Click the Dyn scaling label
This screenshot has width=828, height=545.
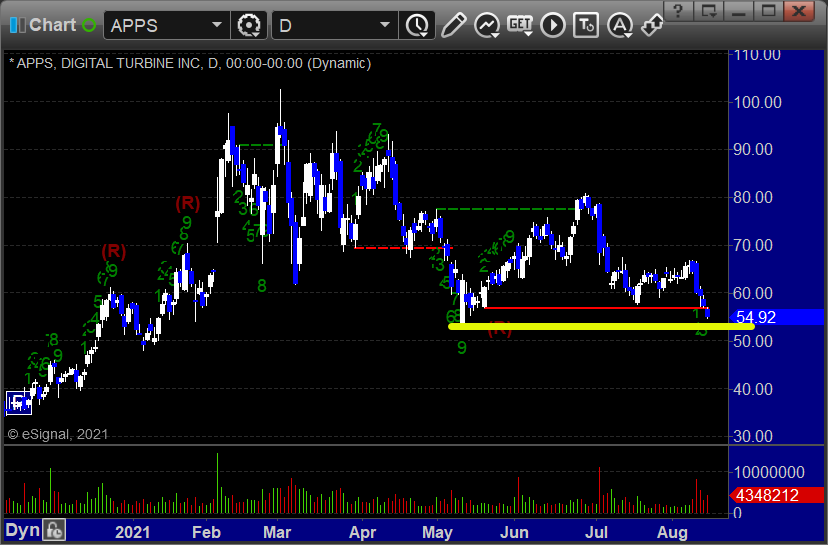click(x=22, y=530)
